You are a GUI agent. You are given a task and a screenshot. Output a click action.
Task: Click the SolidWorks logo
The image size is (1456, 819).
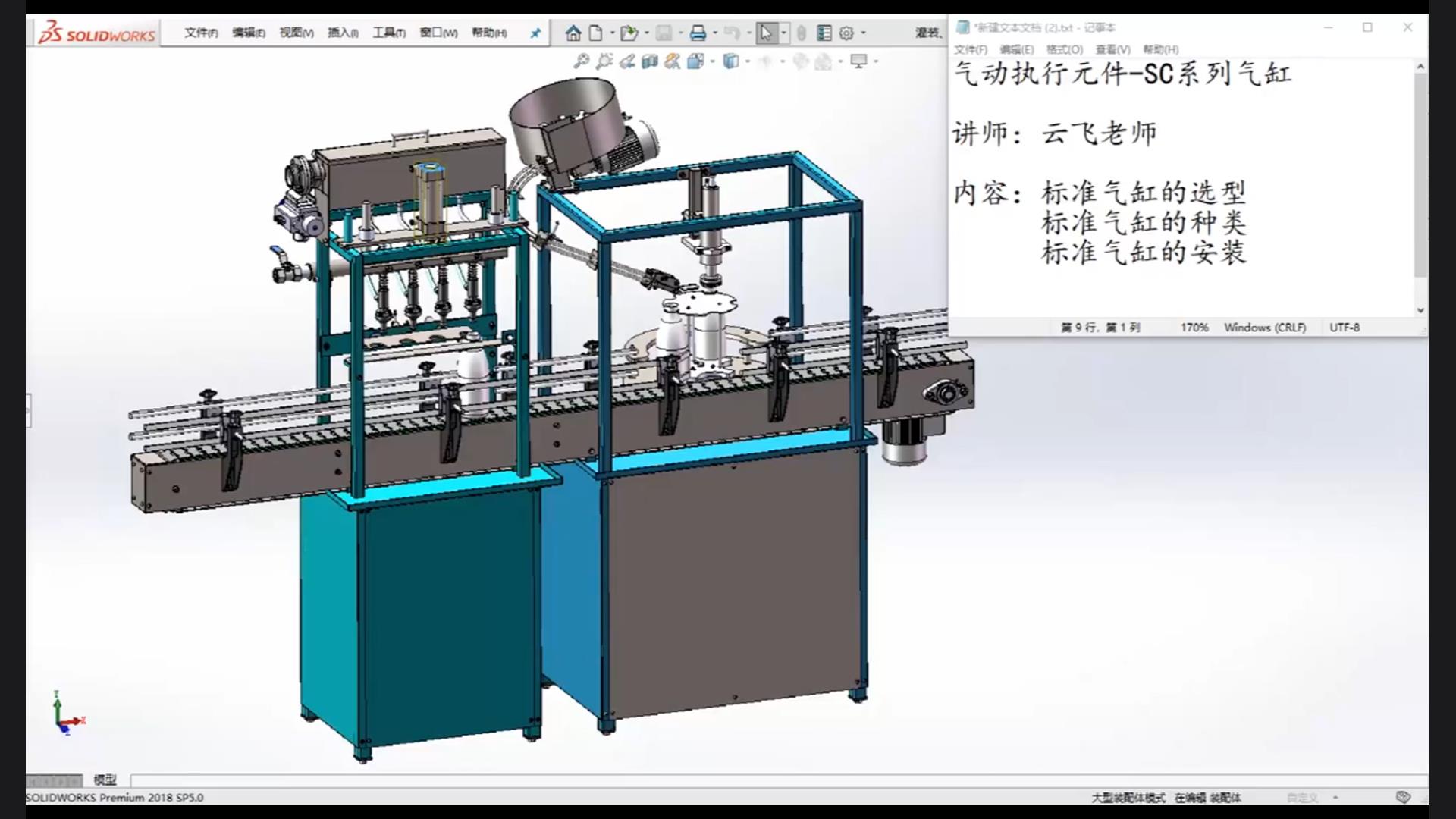pos(97,33)
